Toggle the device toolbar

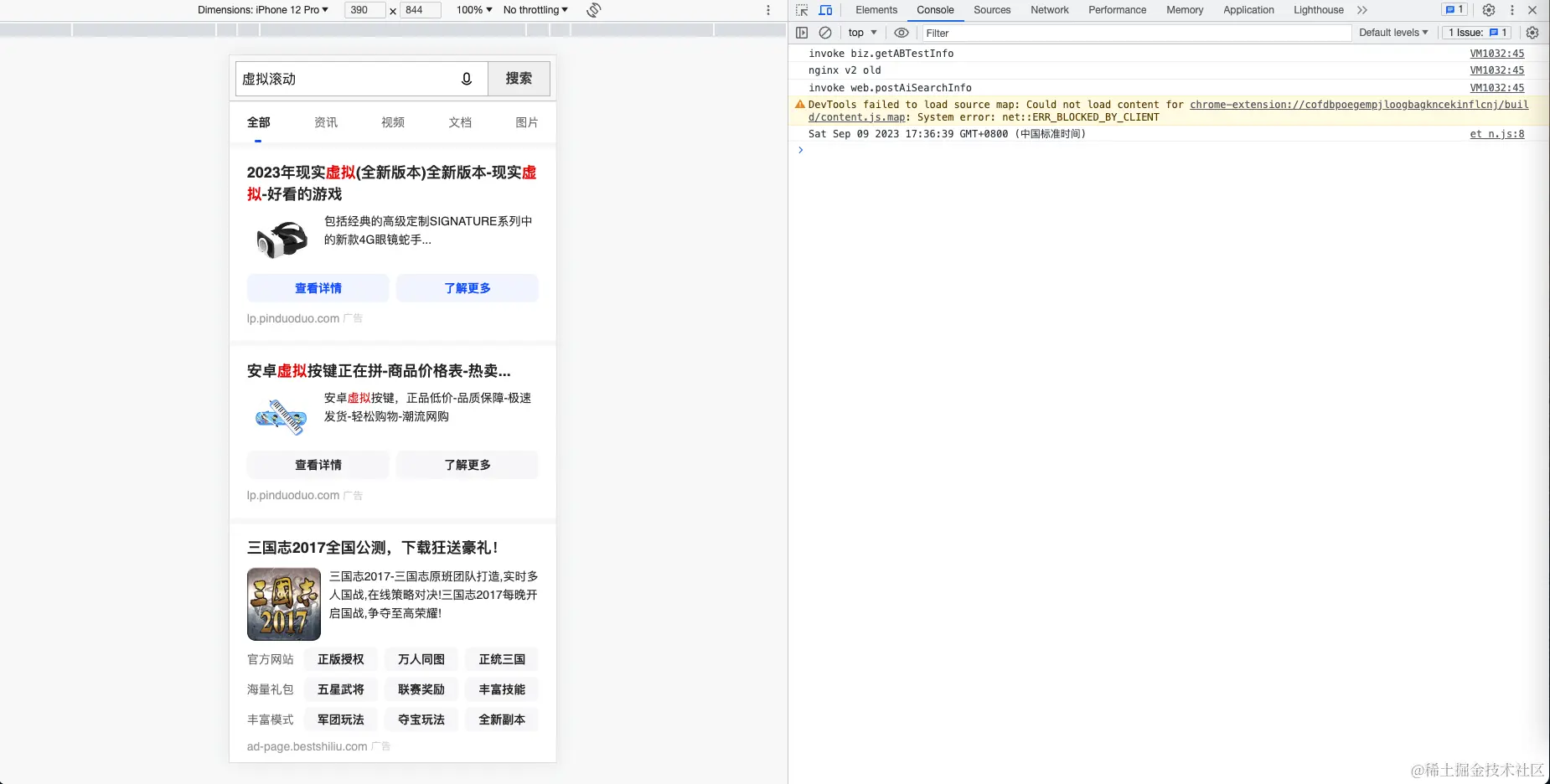point(825,10)
